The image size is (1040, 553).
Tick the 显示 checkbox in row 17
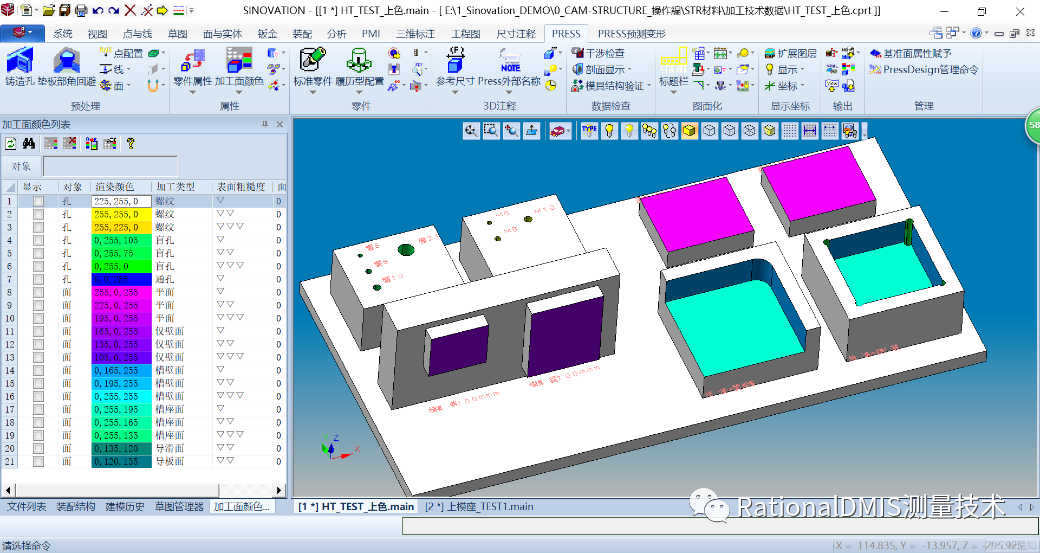coord(38,409)
